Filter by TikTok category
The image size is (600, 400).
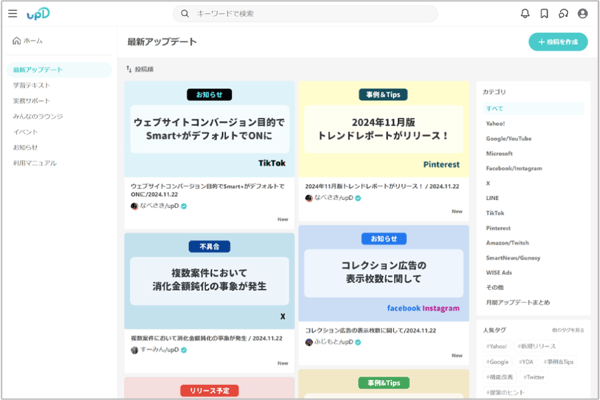[495, 213]
